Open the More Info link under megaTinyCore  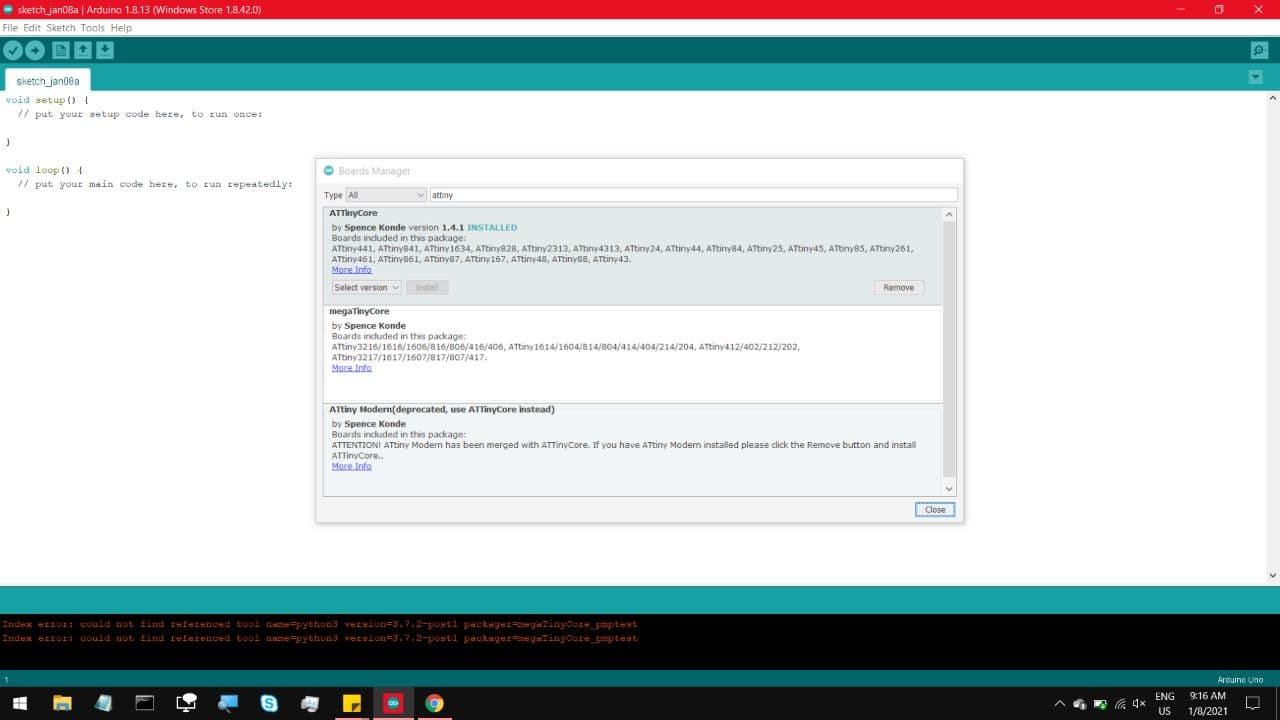[x=351, y=368]
